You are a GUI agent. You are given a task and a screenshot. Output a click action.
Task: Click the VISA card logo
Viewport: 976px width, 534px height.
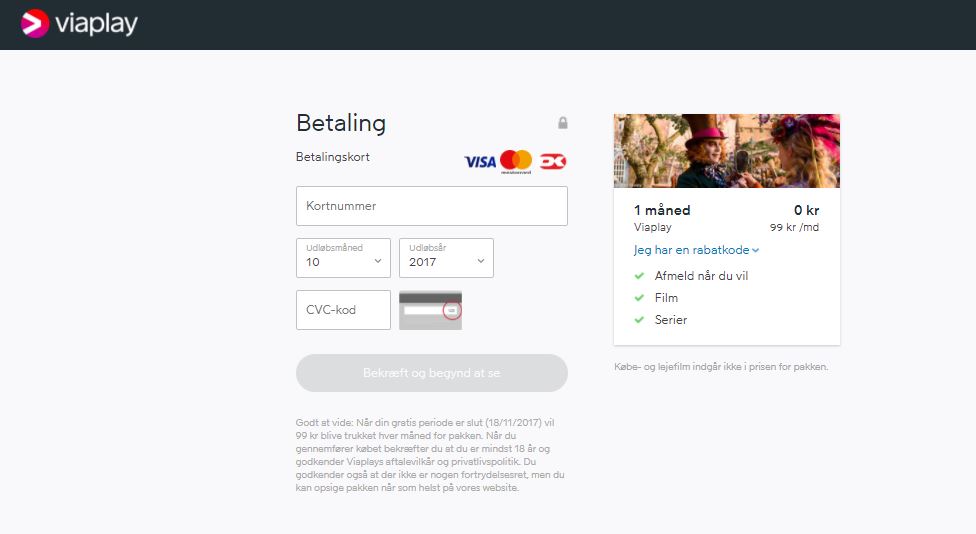point(480,162)
